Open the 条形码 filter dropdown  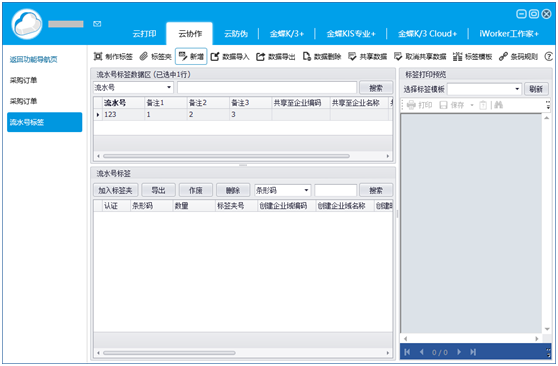[306, 190]
